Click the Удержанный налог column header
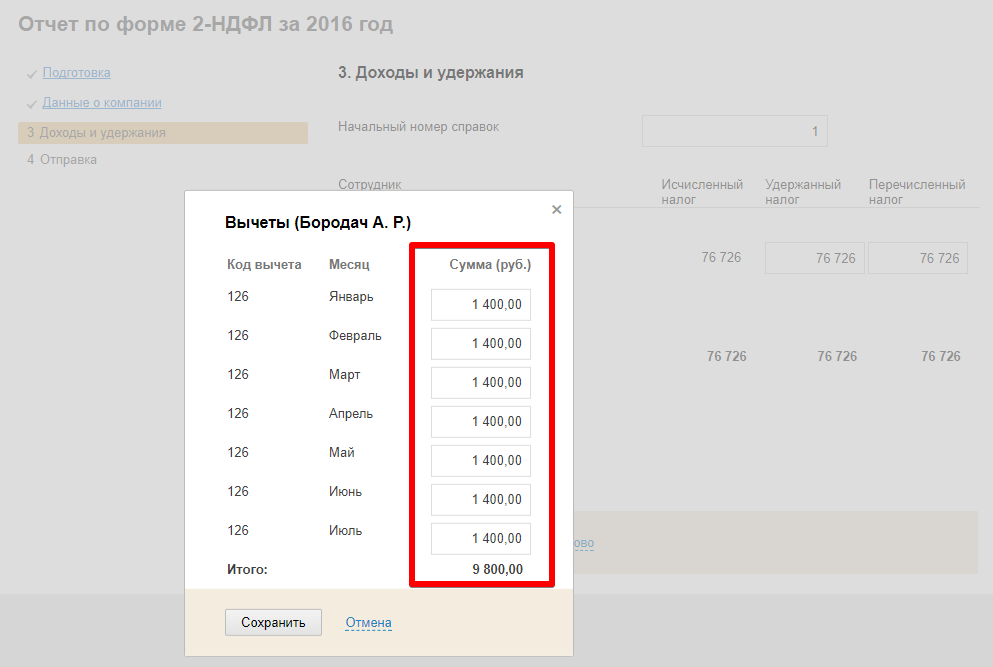This screenshot has height=667, width=993. pyautogui.click(x=803, y=192)
